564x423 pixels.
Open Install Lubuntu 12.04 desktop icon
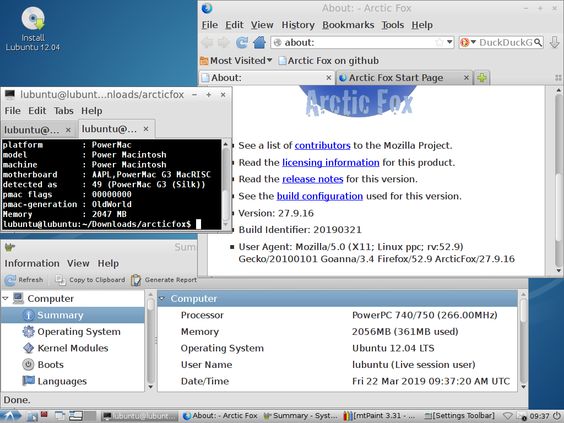33,29
